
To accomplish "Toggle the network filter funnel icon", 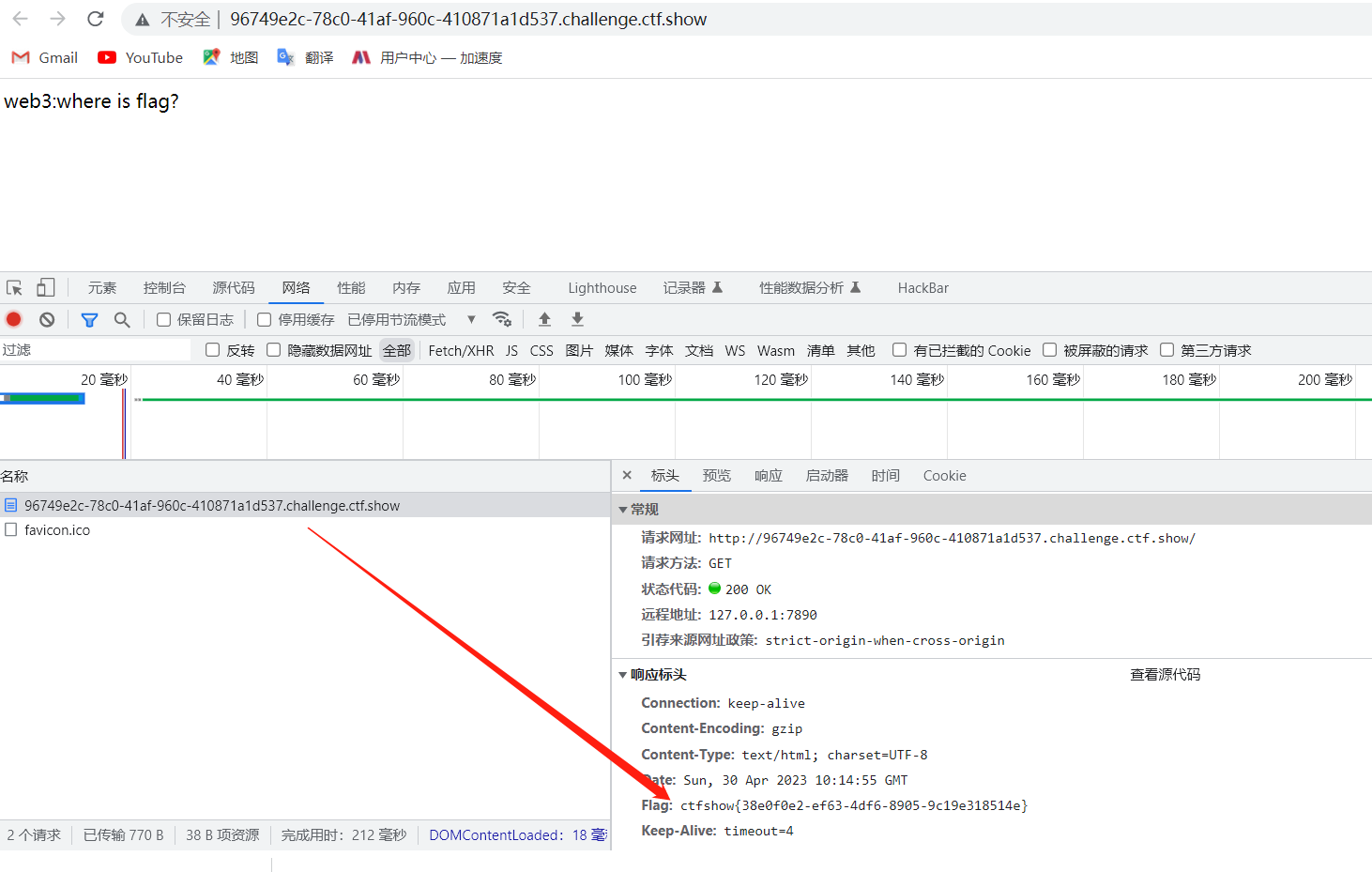I will 89,320.
